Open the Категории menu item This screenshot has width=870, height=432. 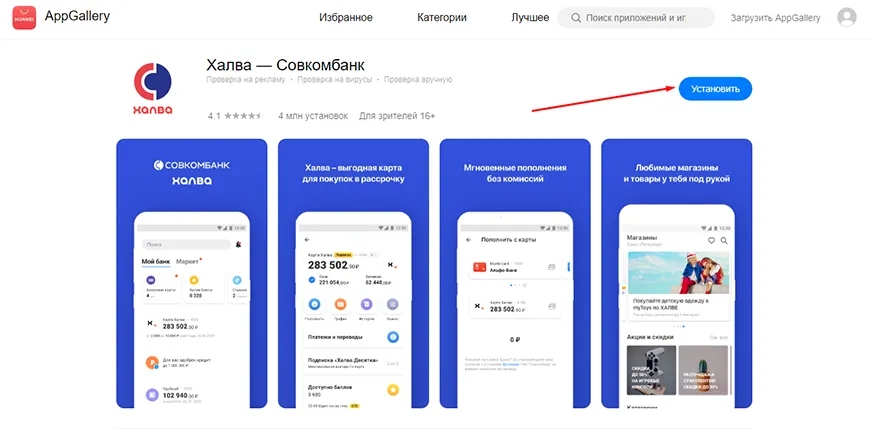tap(442, 18)
